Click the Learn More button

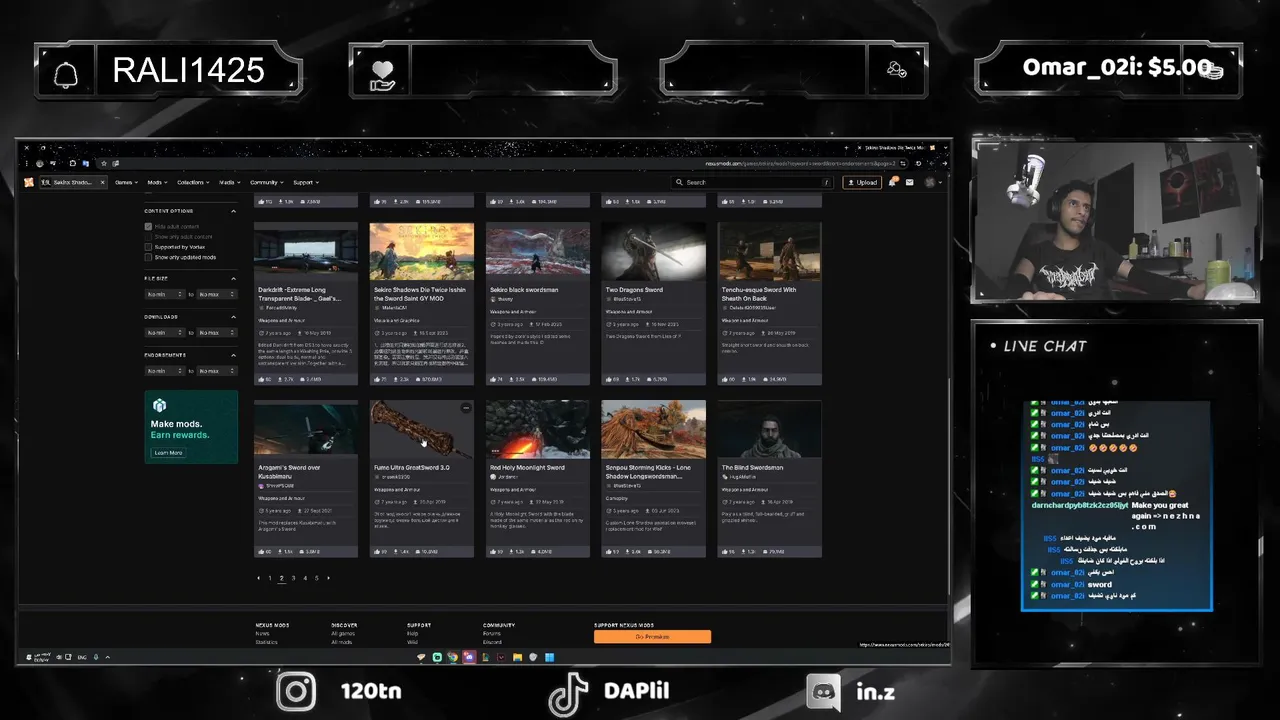pyautogui.click(x=168, y=453)
